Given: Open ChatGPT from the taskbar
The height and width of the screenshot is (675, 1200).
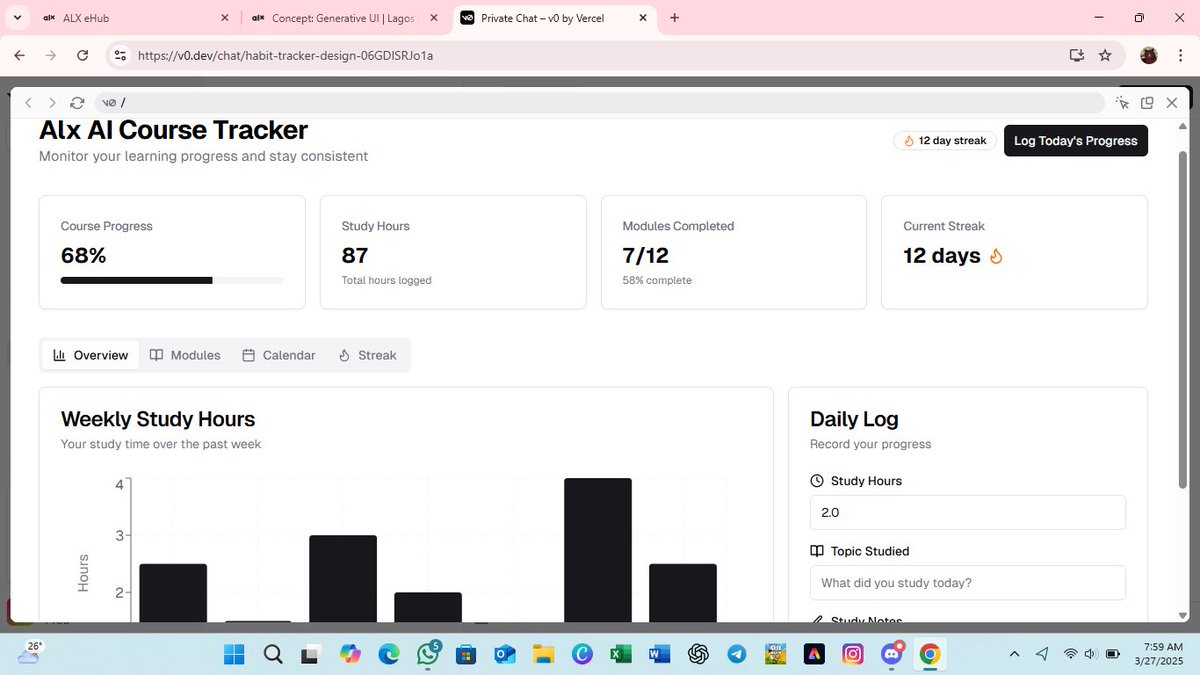Looking at the screenshot, I should click(698, 654).
